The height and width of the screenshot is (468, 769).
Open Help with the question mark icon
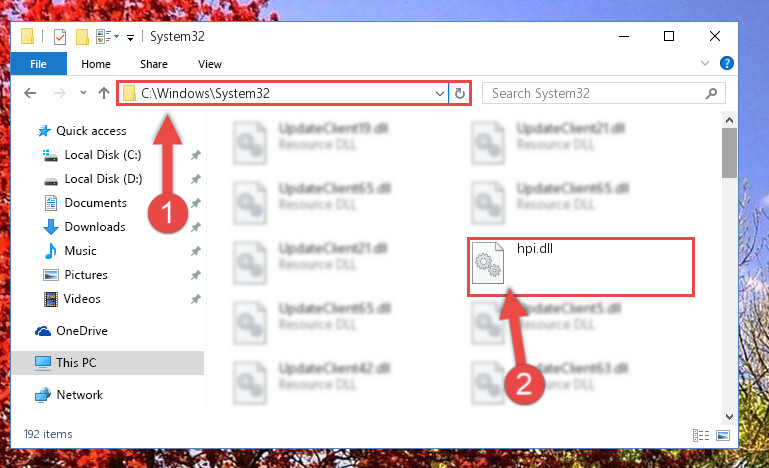(726, 63)
